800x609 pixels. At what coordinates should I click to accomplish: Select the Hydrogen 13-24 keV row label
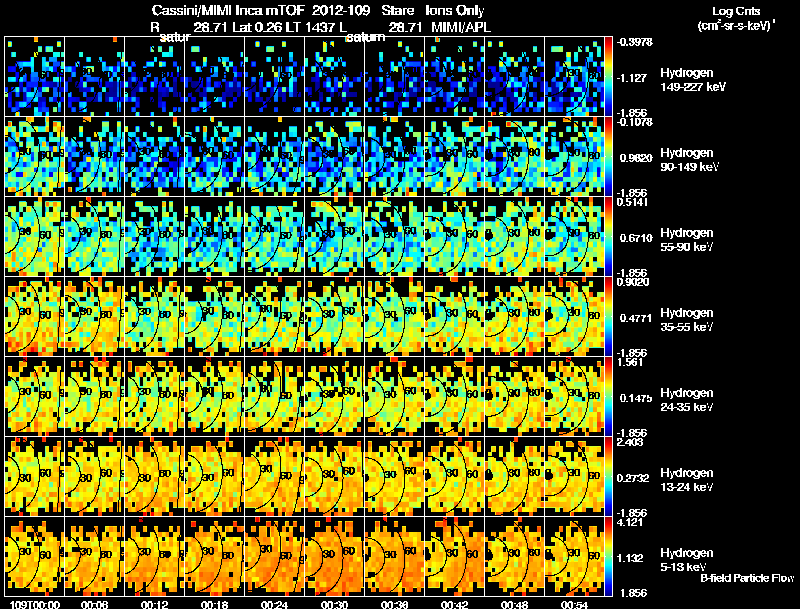(x=687, y=480)
